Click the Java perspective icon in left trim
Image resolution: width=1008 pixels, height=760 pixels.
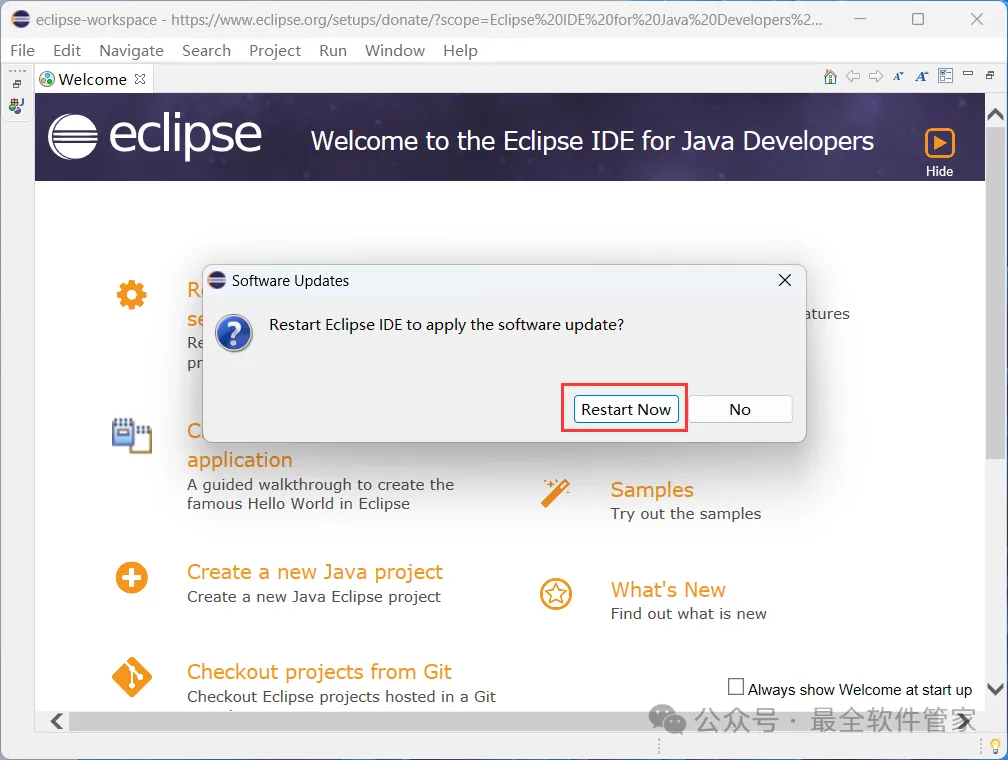(x=17, y=106)
